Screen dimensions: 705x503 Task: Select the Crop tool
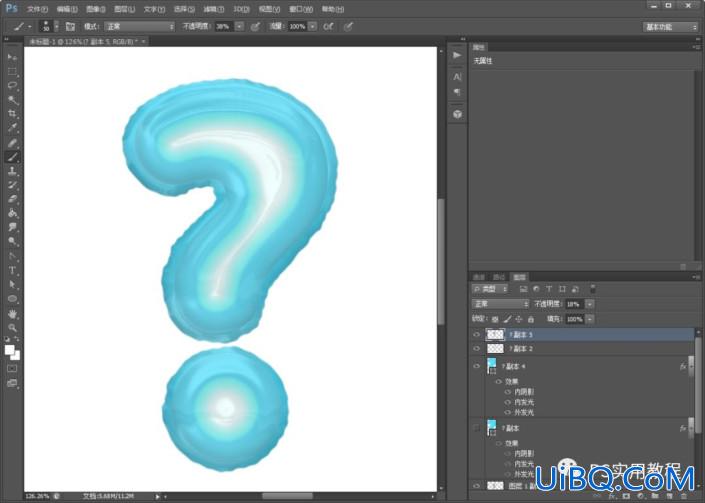pyautogui.click(x=12, y=114)
